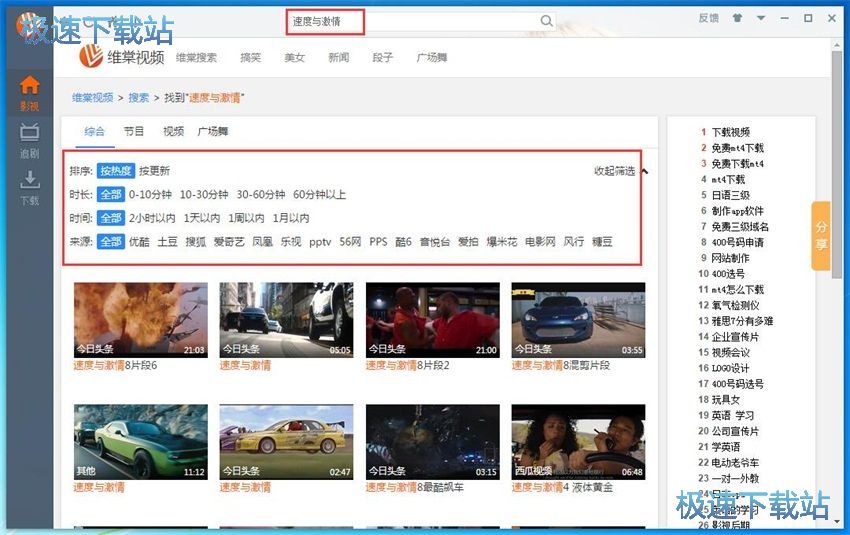
Task: Open the 影视 home section in sidebar
Action: point(29,93)
